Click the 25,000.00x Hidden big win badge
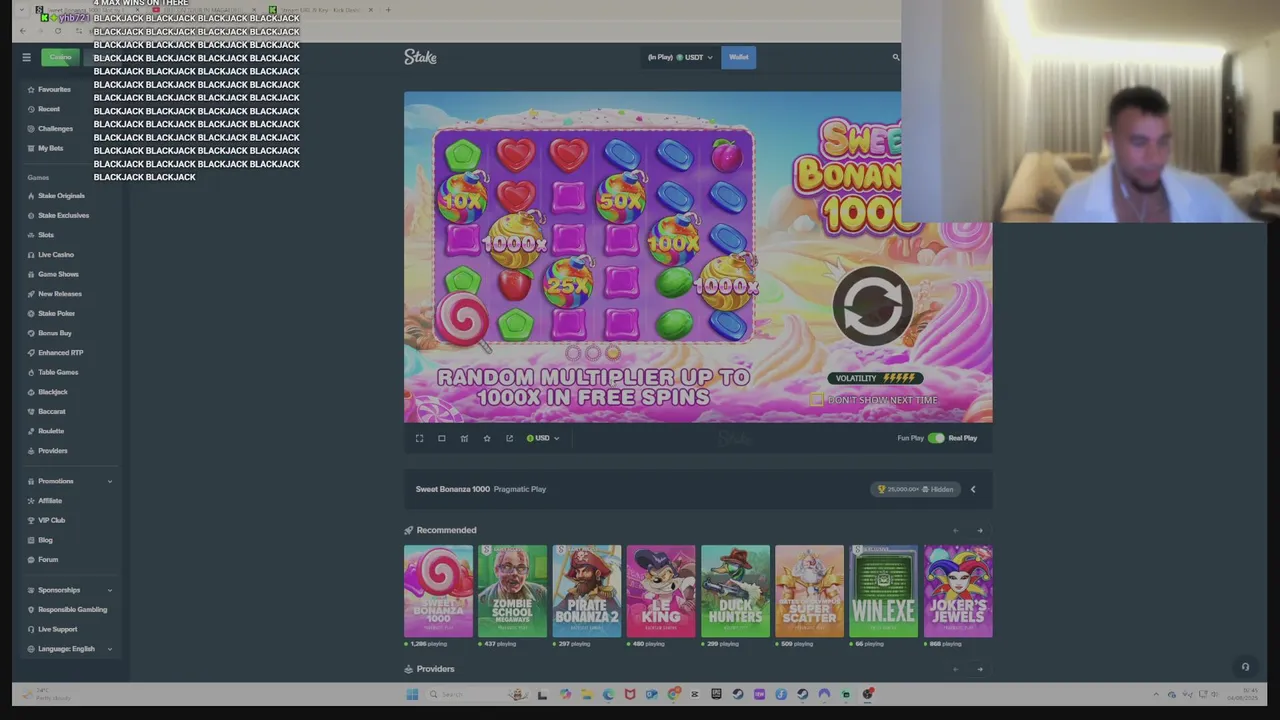Viewport: 1280px width, 720px height. tap(915, 489)
